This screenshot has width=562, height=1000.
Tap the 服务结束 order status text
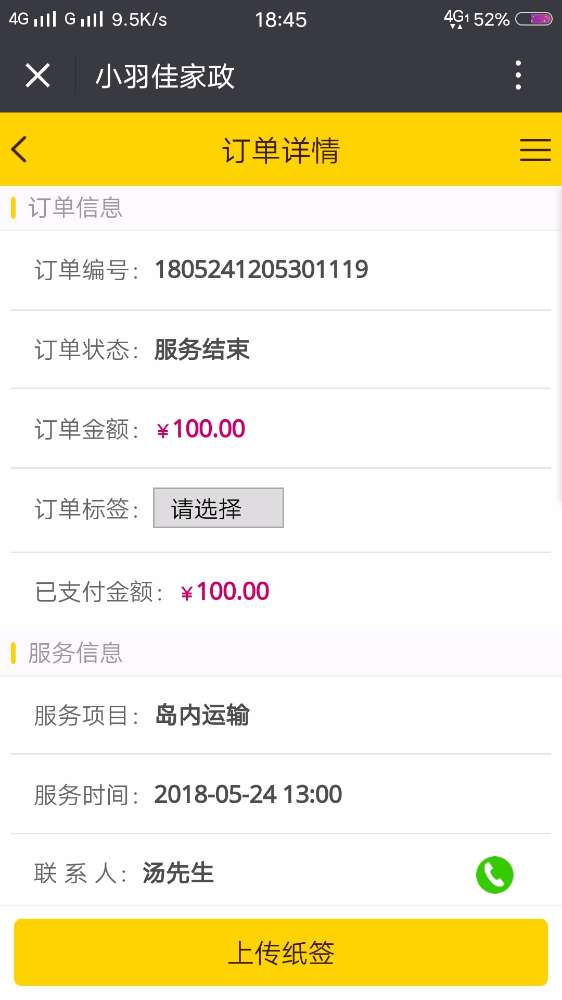202,349
